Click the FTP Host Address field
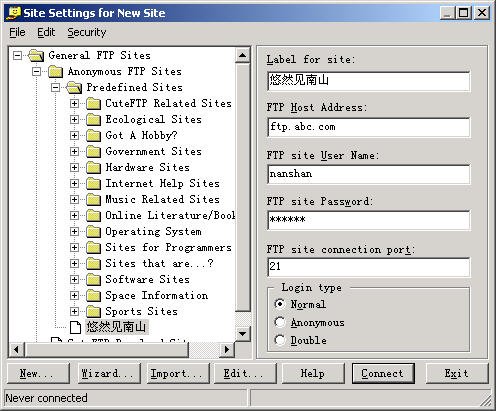Image resolution: width=496 pixels, height=411 pixels. coord(369,127)
